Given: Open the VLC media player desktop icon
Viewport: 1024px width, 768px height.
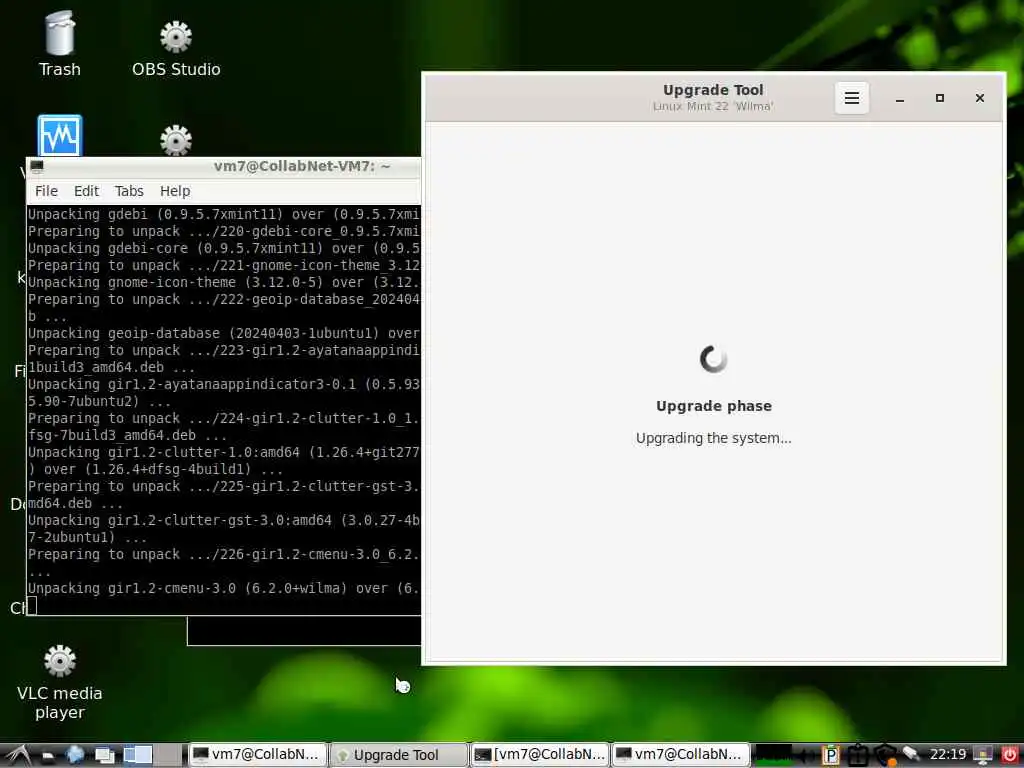Looking at the screenshot, I should click(59, 682).
